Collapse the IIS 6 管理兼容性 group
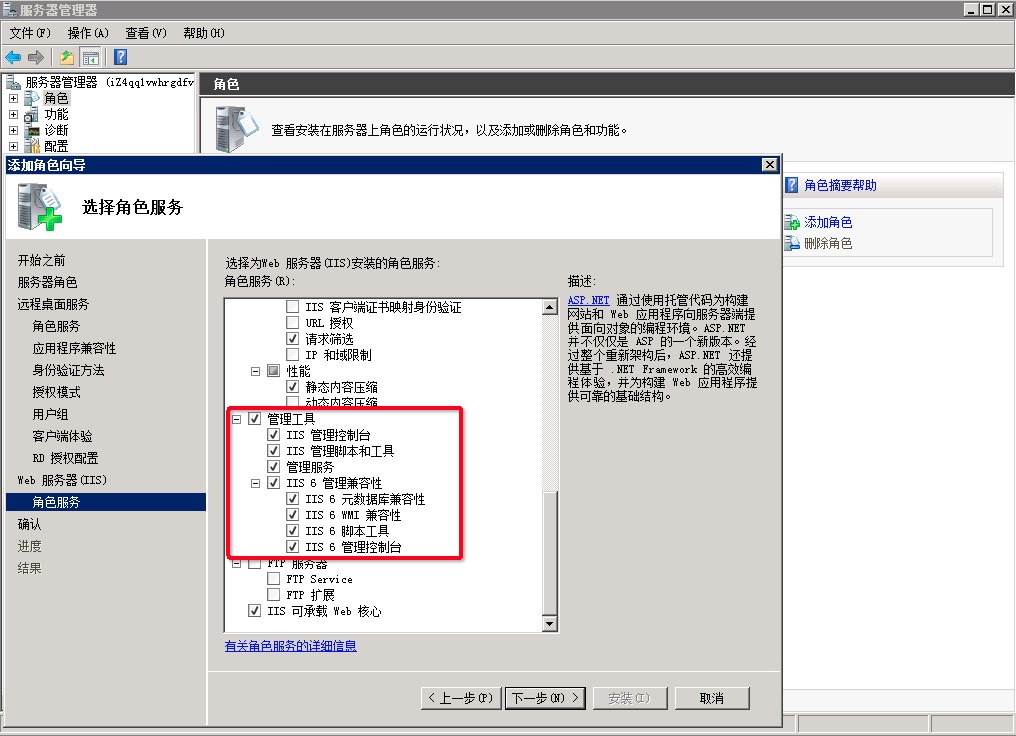Screen dimensions: 1016x736 255,483
